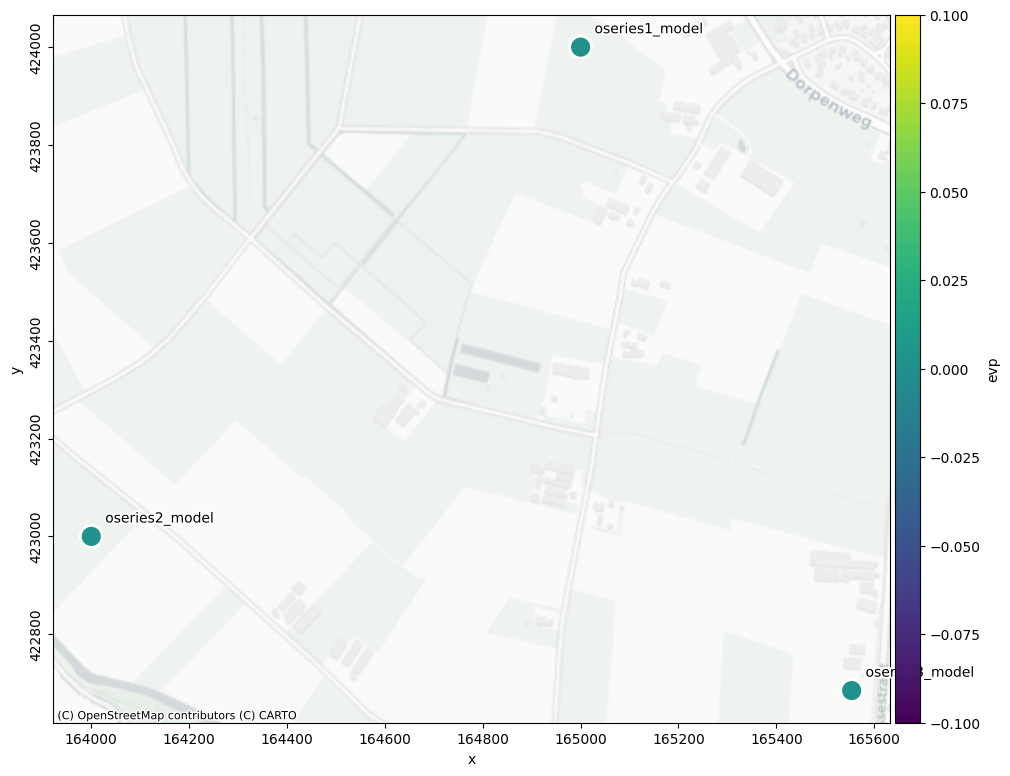Click colorbar tick label 0.000

tap(949, 370)
